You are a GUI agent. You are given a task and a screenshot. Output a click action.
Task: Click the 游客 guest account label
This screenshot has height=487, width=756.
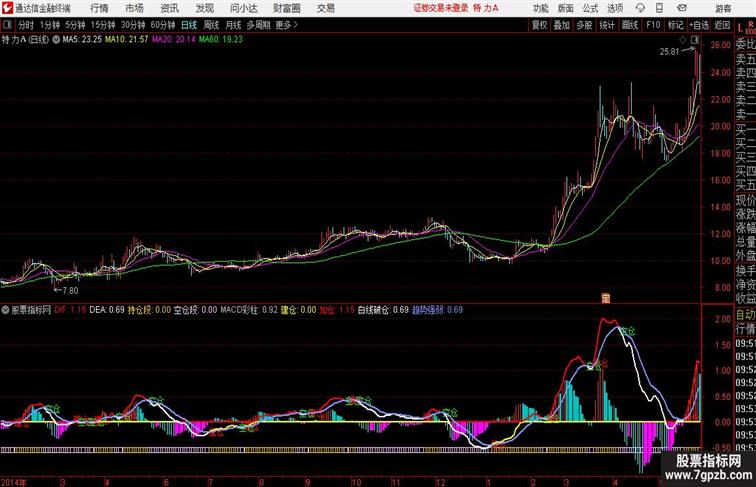[x=723, y=8]
